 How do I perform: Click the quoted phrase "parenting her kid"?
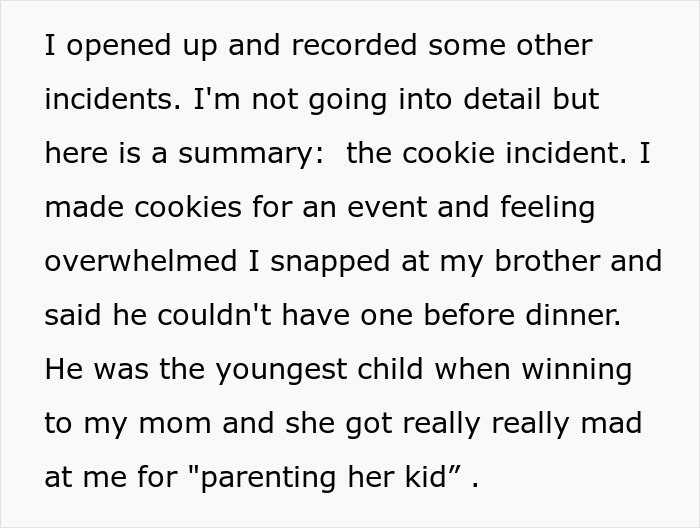[331, 478]
